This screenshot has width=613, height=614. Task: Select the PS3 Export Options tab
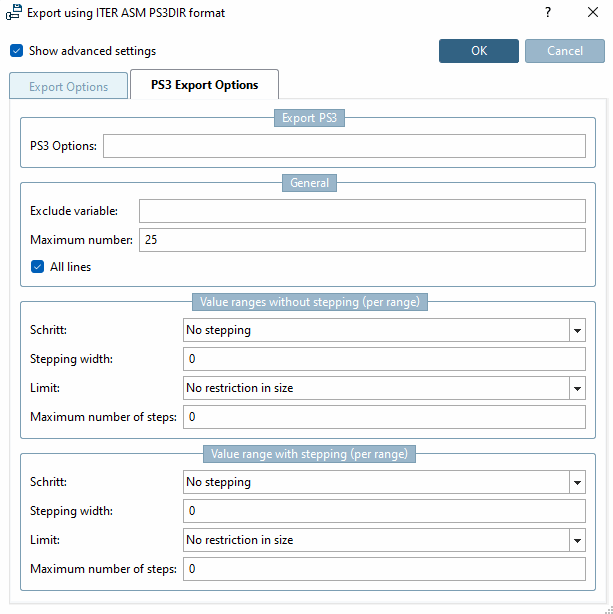204,86
